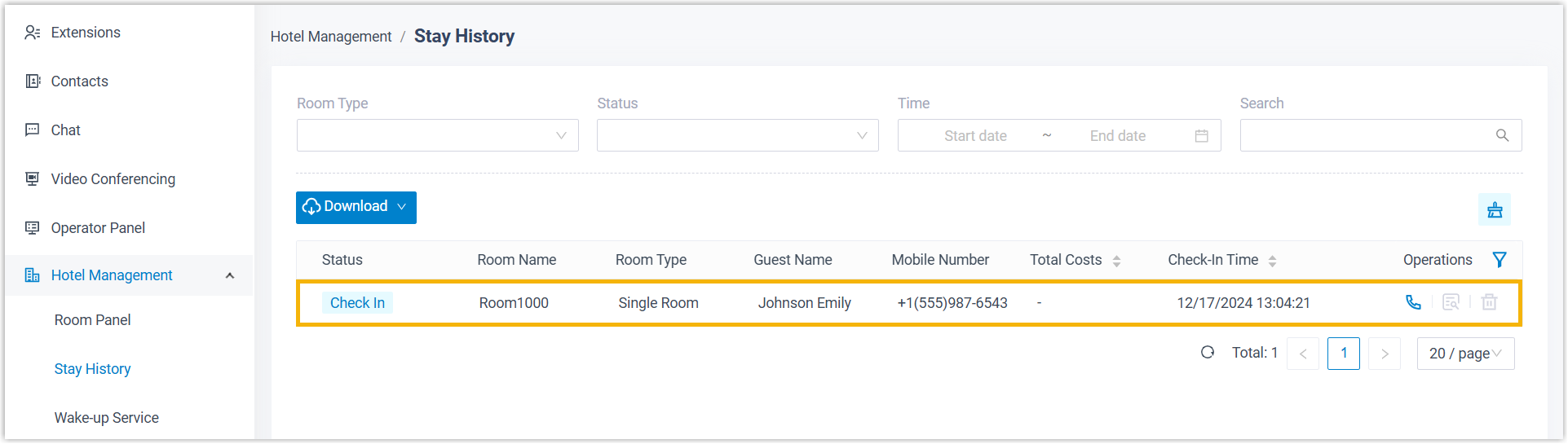
Task: Open the Operator Panel menu item
Action: [98, 228]
